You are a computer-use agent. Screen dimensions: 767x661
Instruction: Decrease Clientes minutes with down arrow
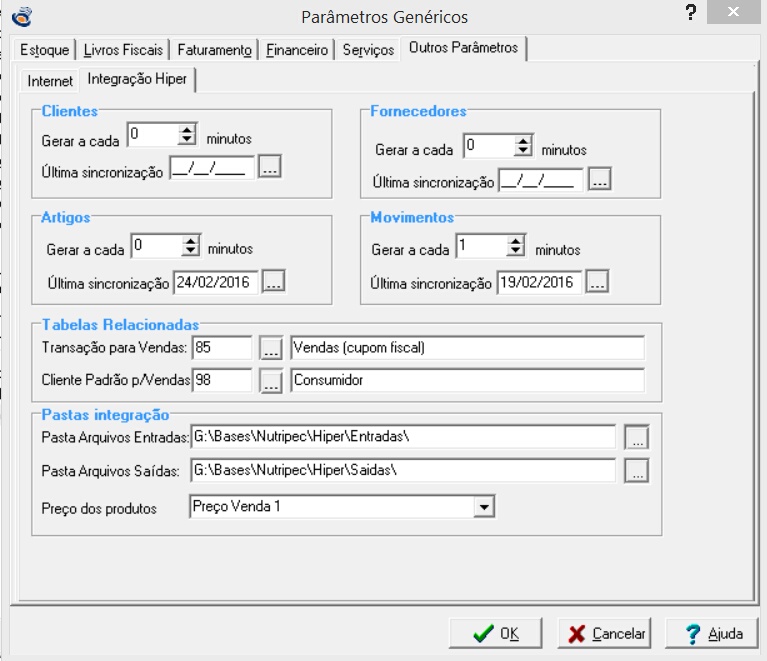tap(187, 140)
